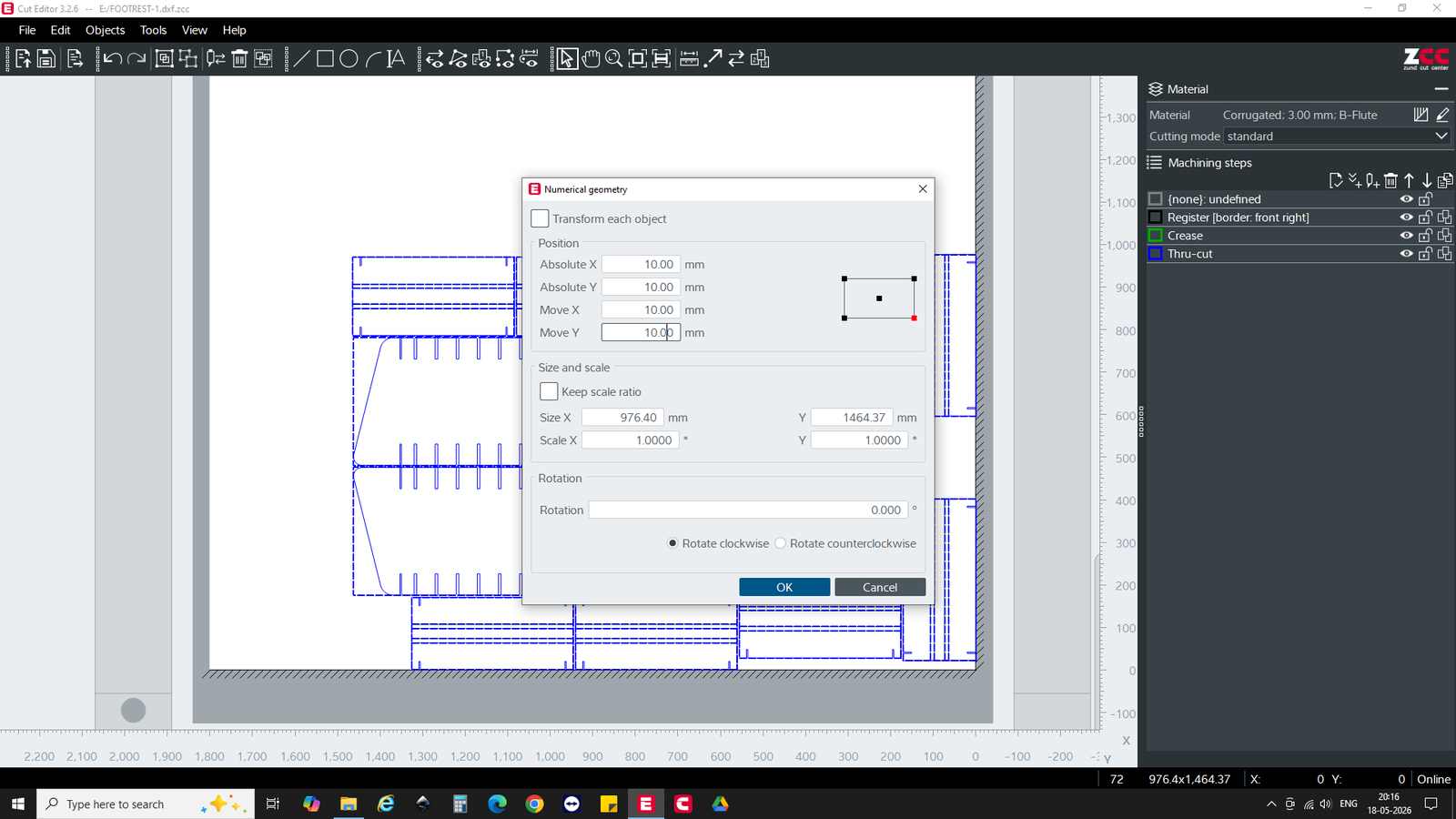This screenshot has height=819, width=1456.
Task: Click the Move X input field
Action: point(641,309)
